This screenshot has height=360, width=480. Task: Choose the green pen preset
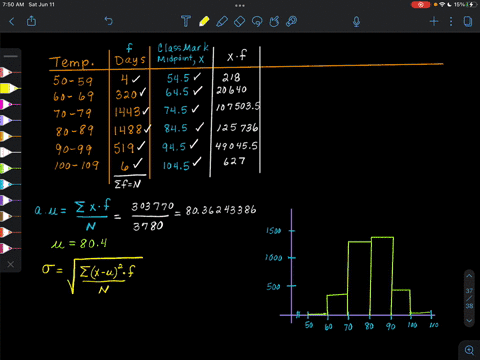[10, 168]
